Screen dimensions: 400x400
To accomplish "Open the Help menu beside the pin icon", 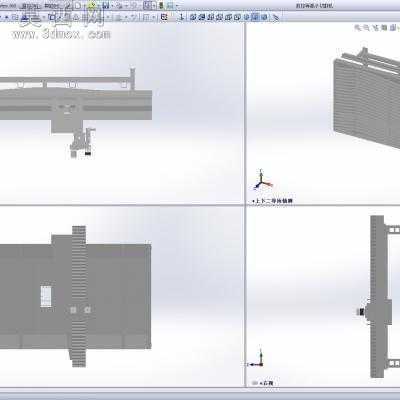I will 51,6.
